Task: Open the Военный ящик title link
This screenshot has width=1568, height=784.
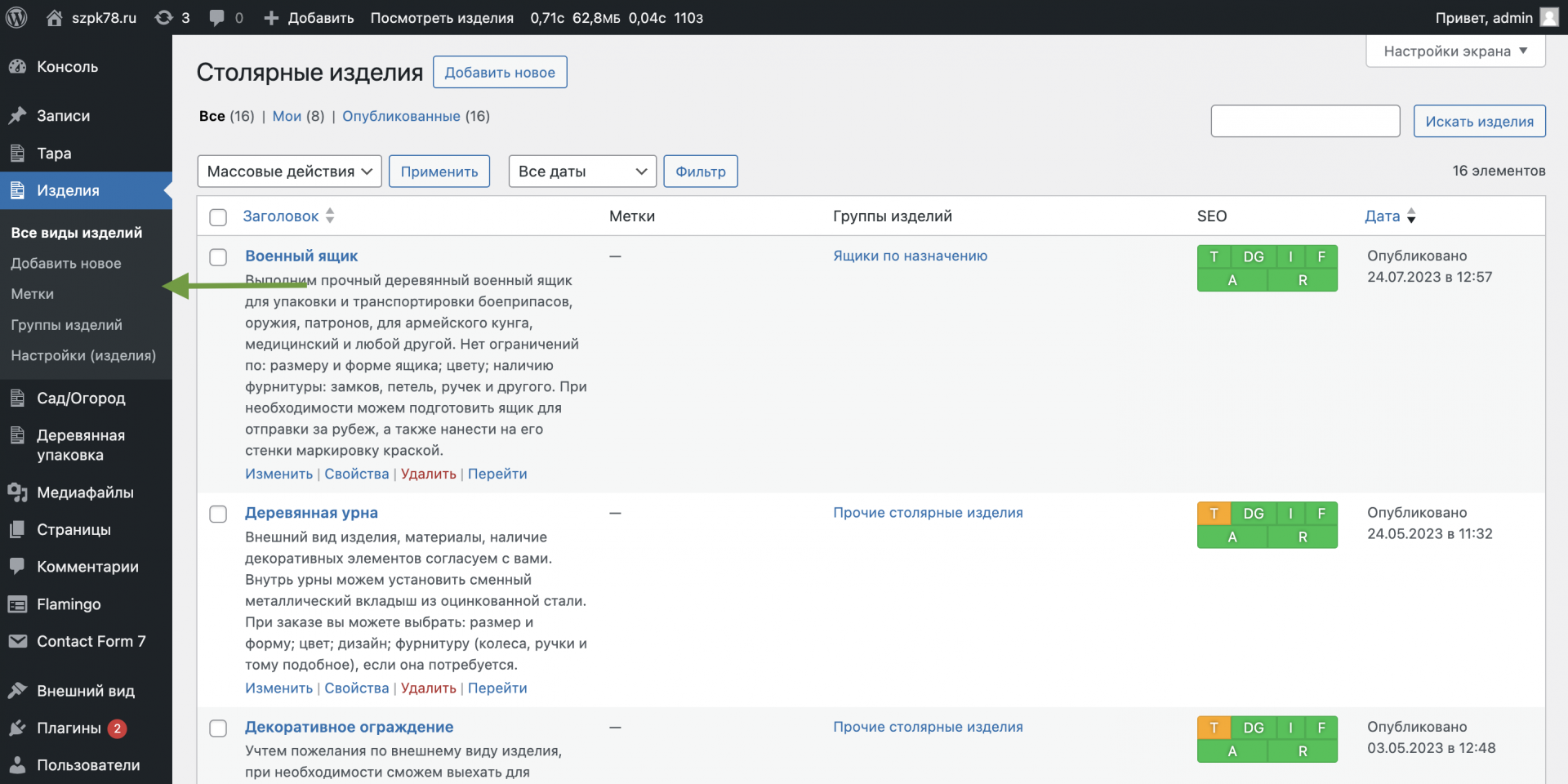Action: tap(301, 256)
